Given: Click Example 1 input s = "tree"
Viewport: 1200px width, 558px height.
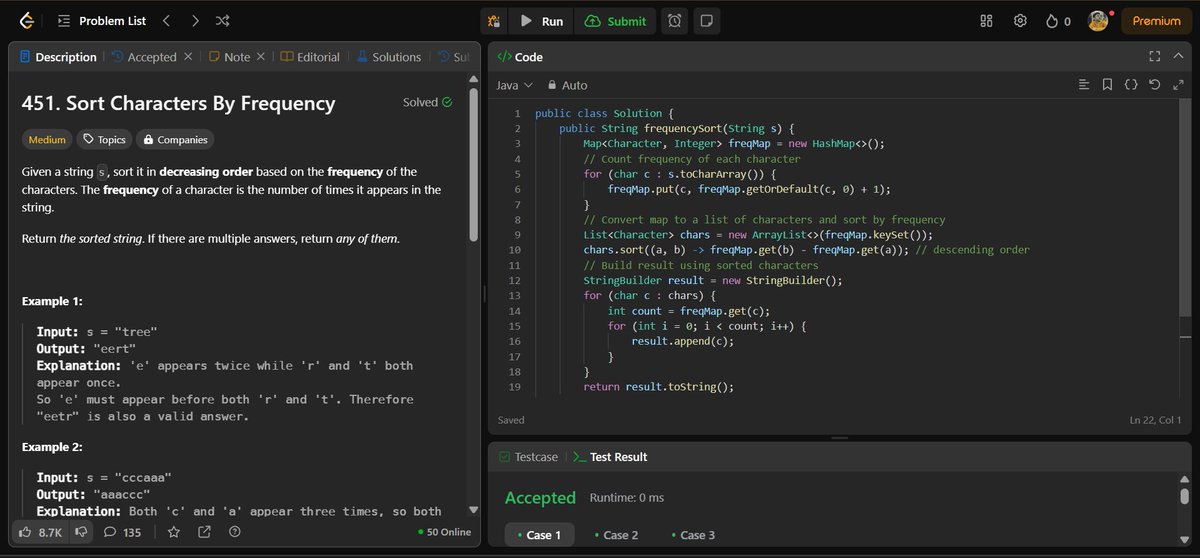Looking at the screenshot, I should pyautogui.click(x=98, y=332).
